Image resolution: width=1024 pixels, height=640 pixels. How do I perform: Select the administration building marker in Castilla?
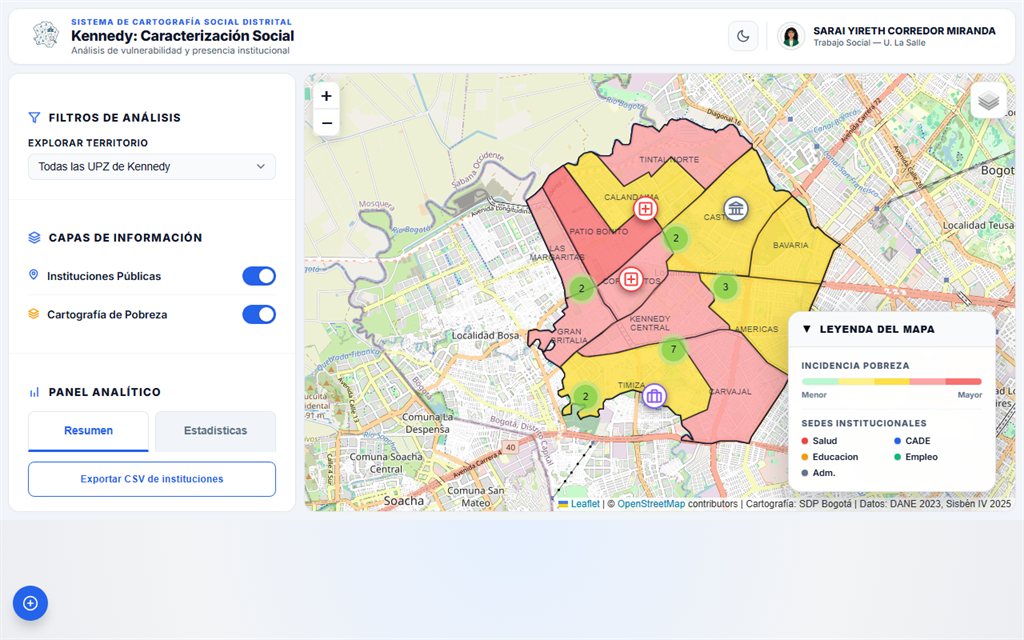[x=736, y=209]
